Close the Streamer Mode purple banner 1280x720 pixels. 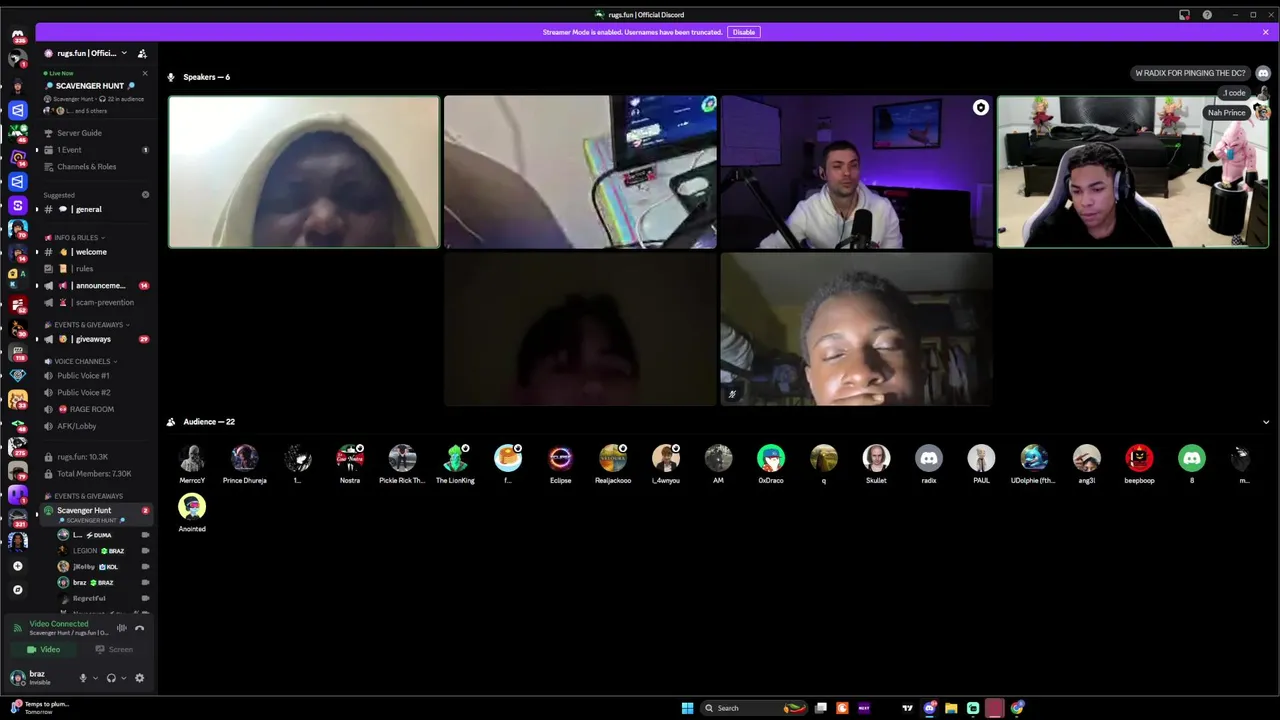(x=1265, y=32)
